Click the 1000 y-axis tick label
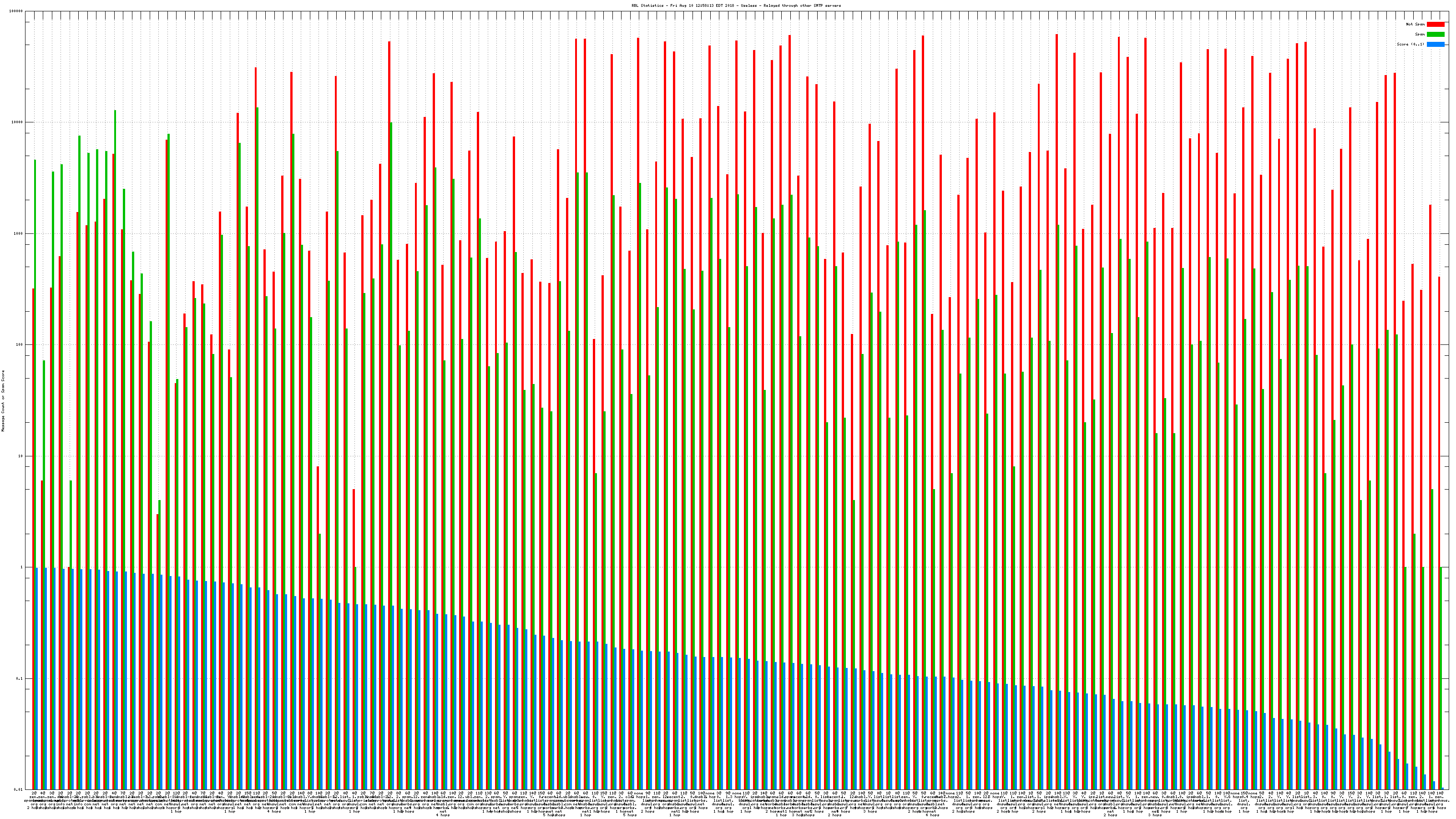Viewport: 1456px width, 819px height. tap(19, 234)
